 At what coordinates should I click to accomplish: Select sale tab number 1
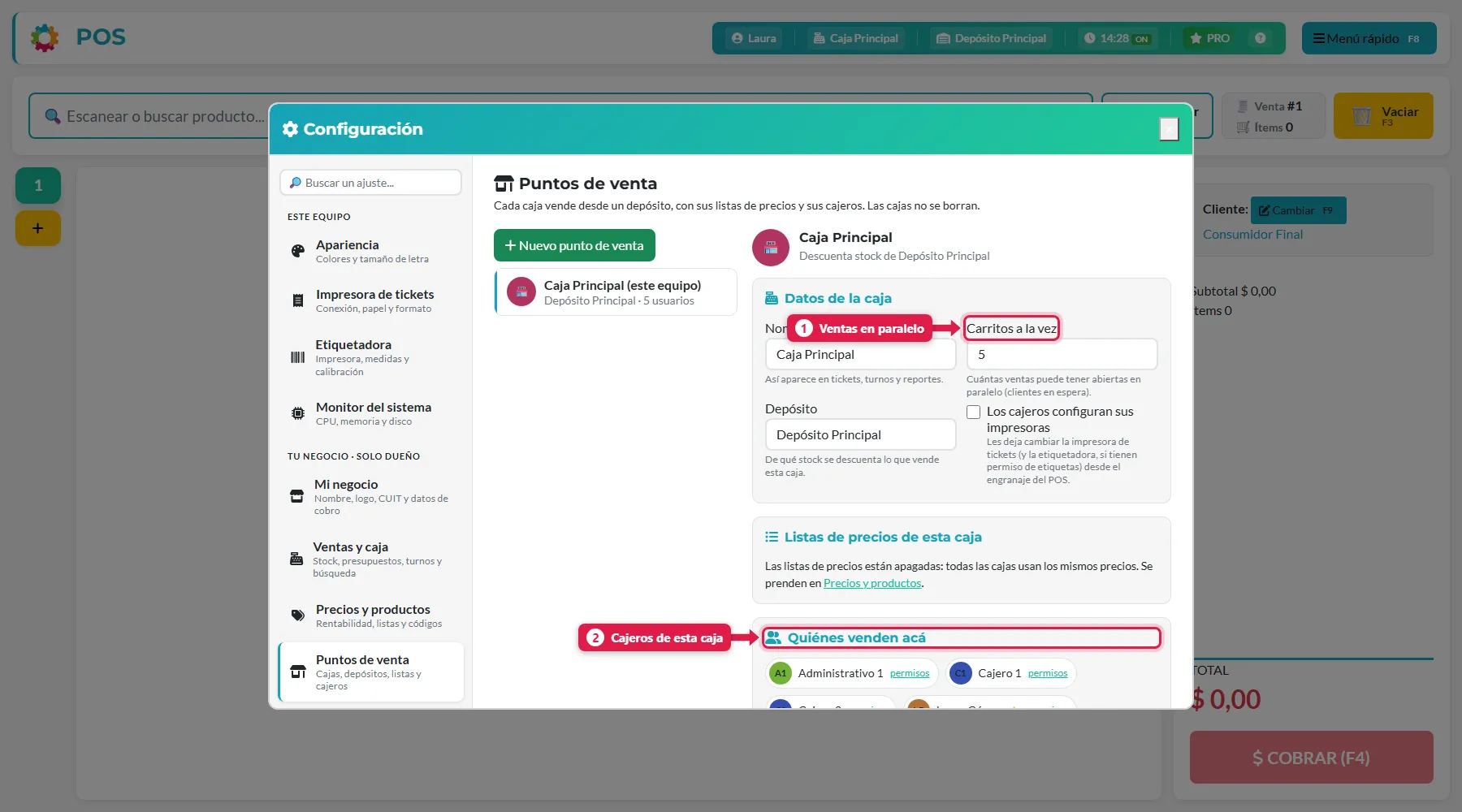(x=38, y=185)
